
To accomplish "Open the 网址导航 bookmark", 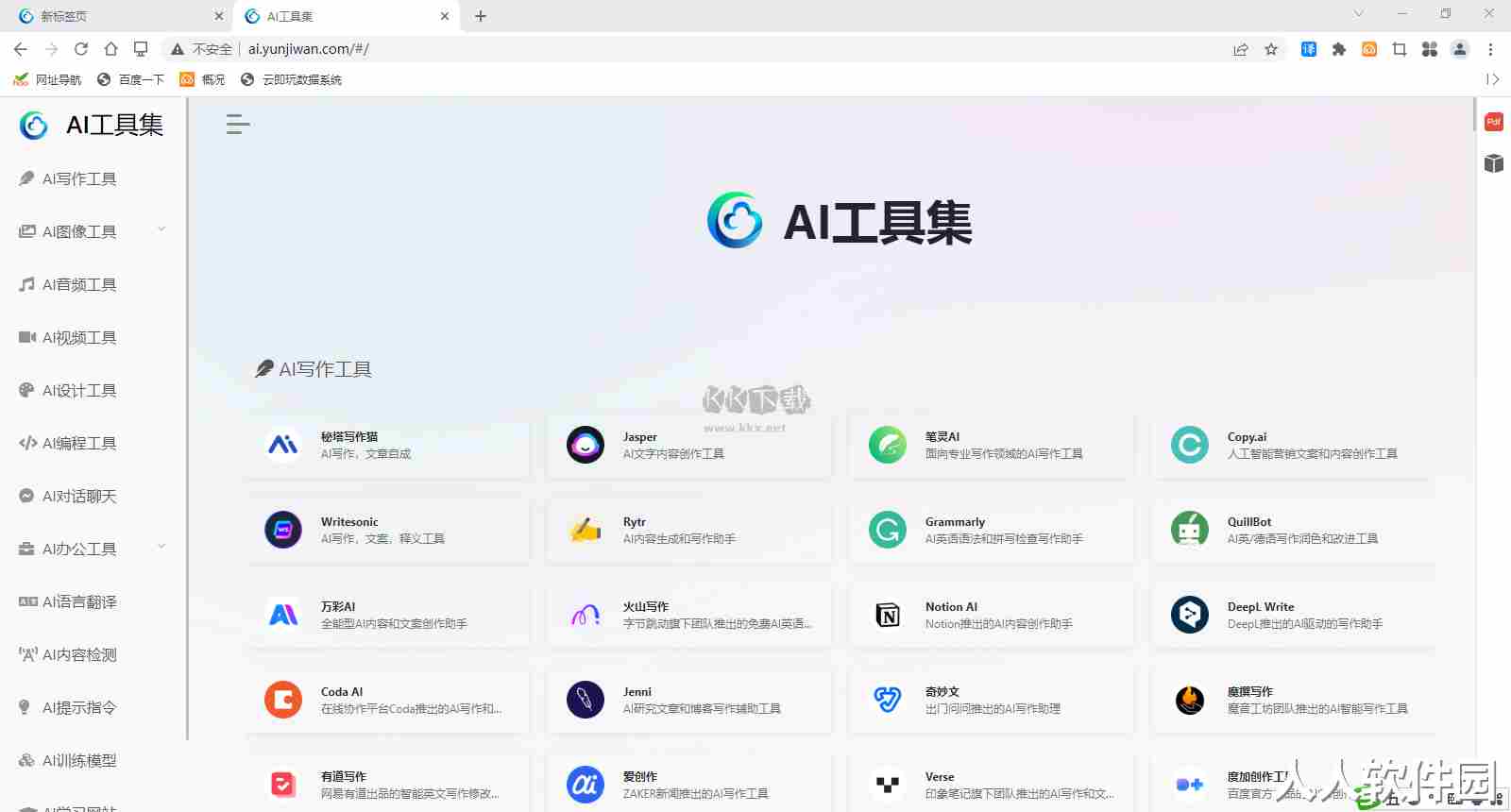I will [x=47, y=79].
